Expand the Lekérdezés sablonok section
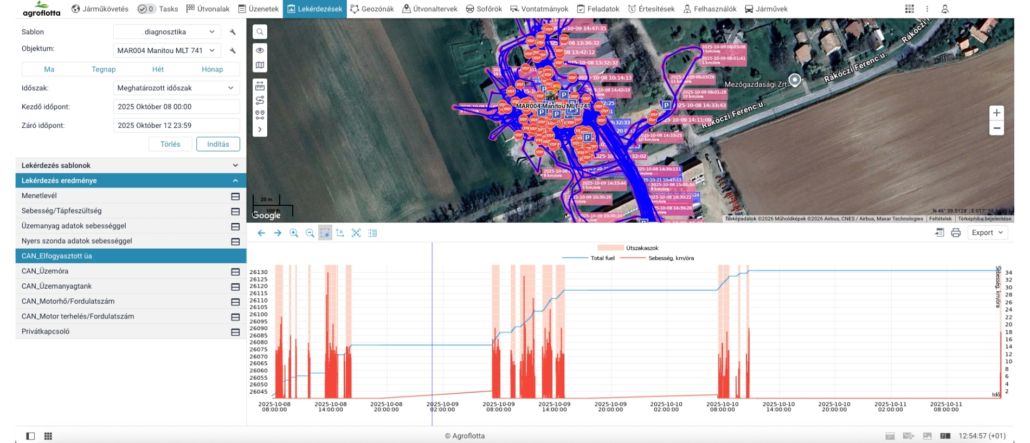 tap(235, 165)
